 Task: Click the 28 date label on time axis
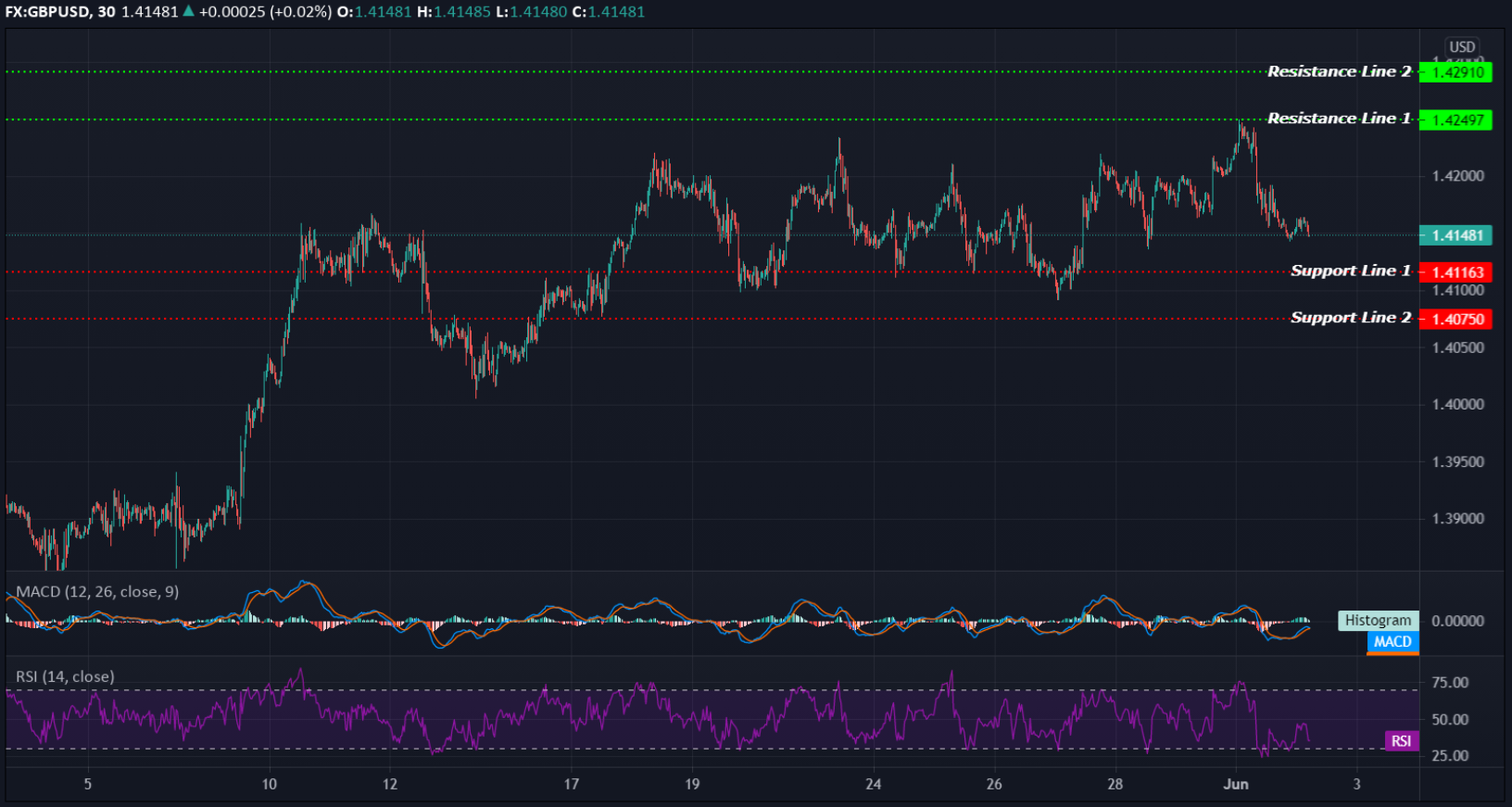point(1115,784)
